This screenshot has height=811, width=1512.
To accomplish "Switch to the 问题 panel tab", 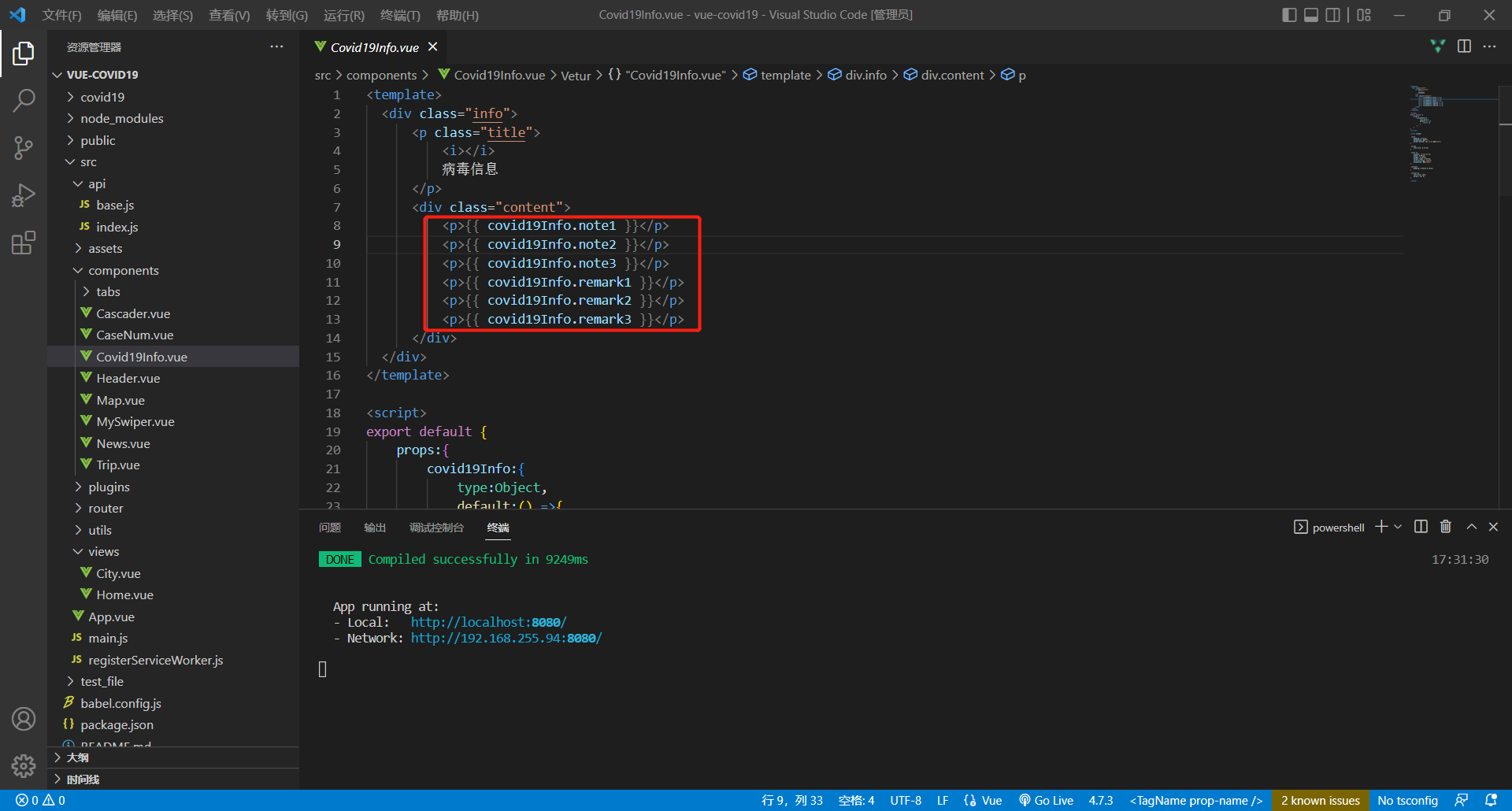I will click(330, 528).
